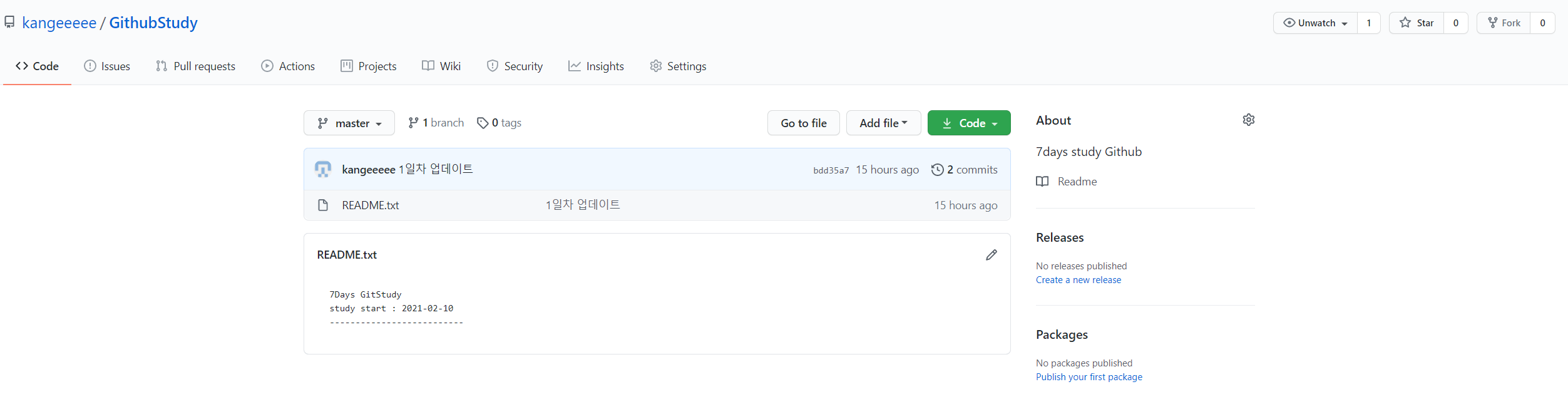The height and width of the screenshot is (414, 1568).
Task: Edit About details with gear icon
Action: tap(1249, 120)
